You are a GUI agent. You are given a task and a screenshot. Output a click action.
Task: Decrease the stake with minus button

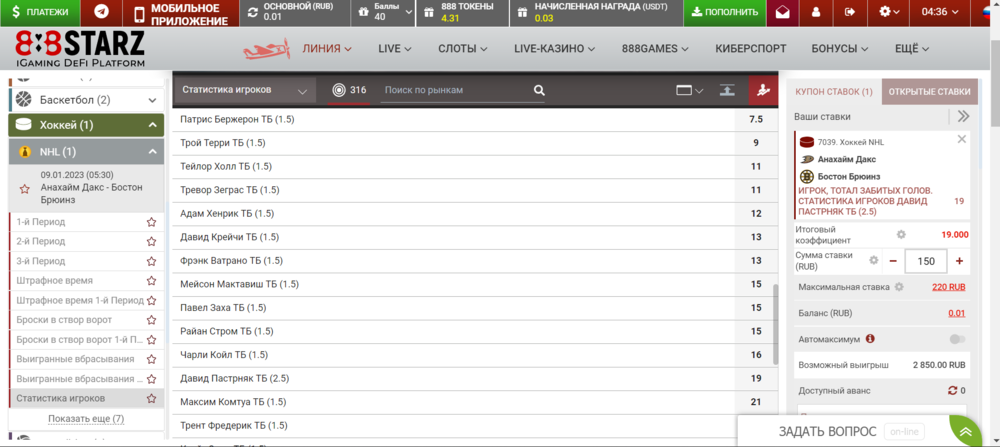893,261
